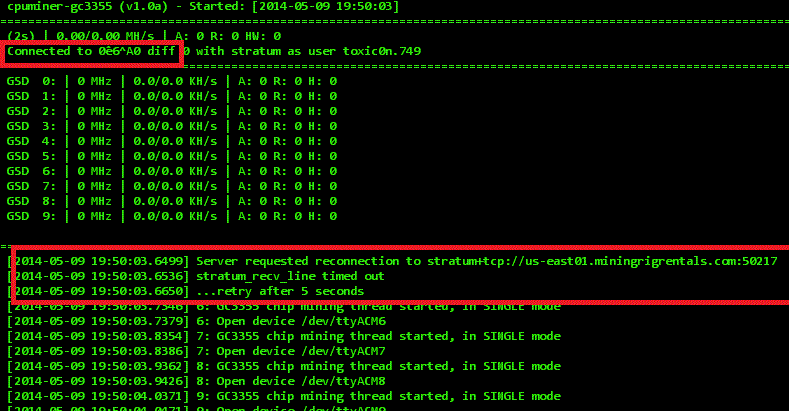
Task: Click the '...retry after 5 seconds' line
Action: tap(280, 291)
